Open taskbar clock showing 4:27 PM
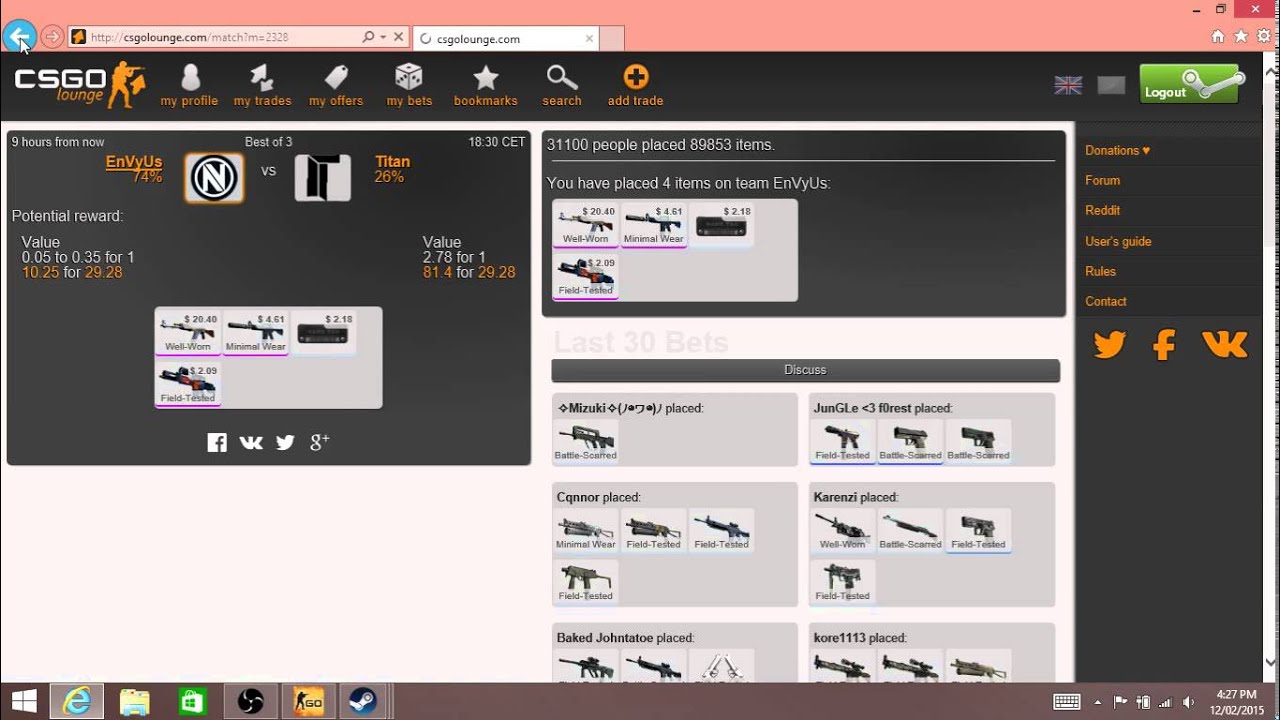Viewport: 1280px width, 720px height. [1236, 701]
